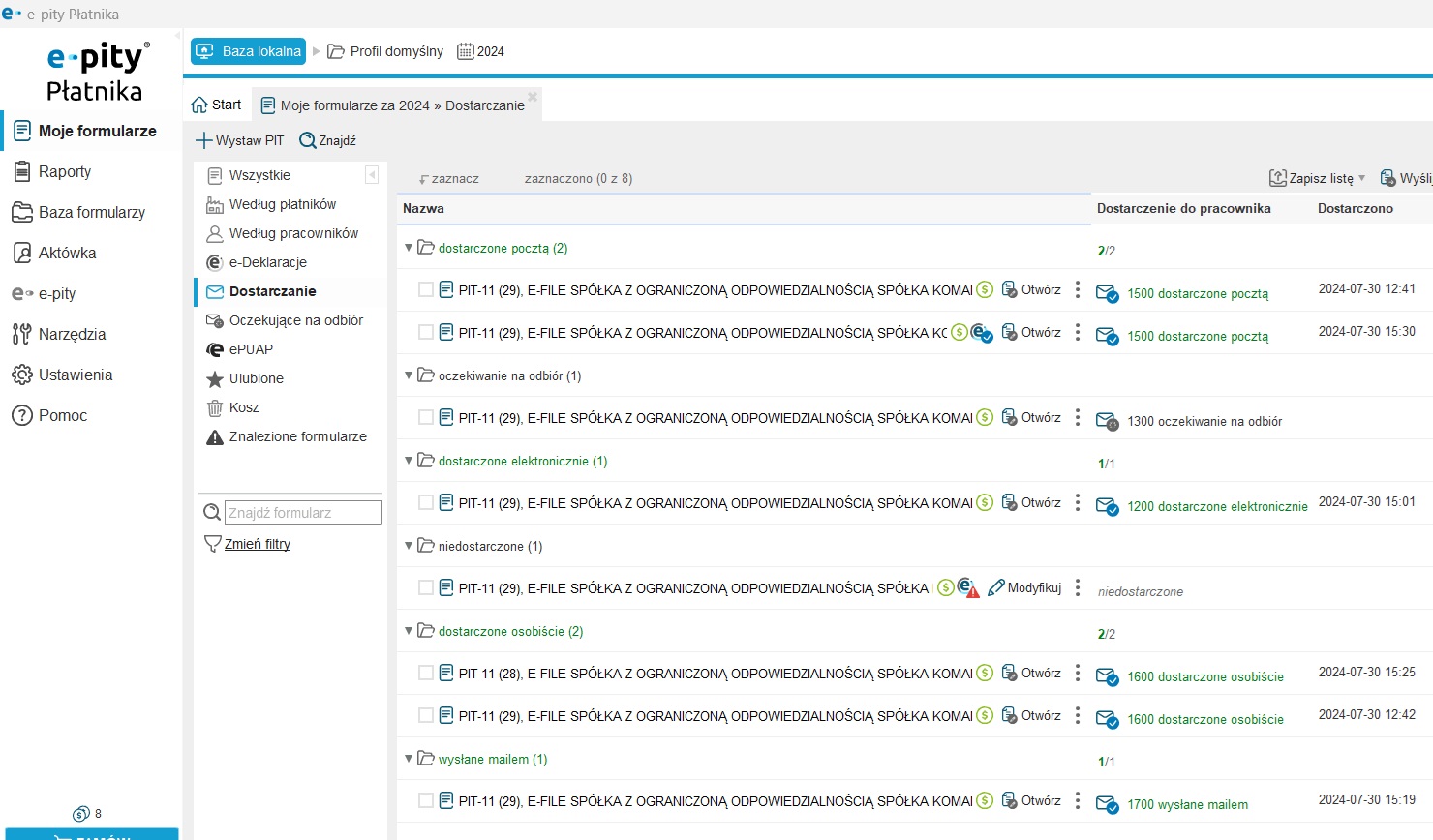1433x840 pixels.
Task: Click the Modyfikuj pencil icon
Action: coord(996,588)
